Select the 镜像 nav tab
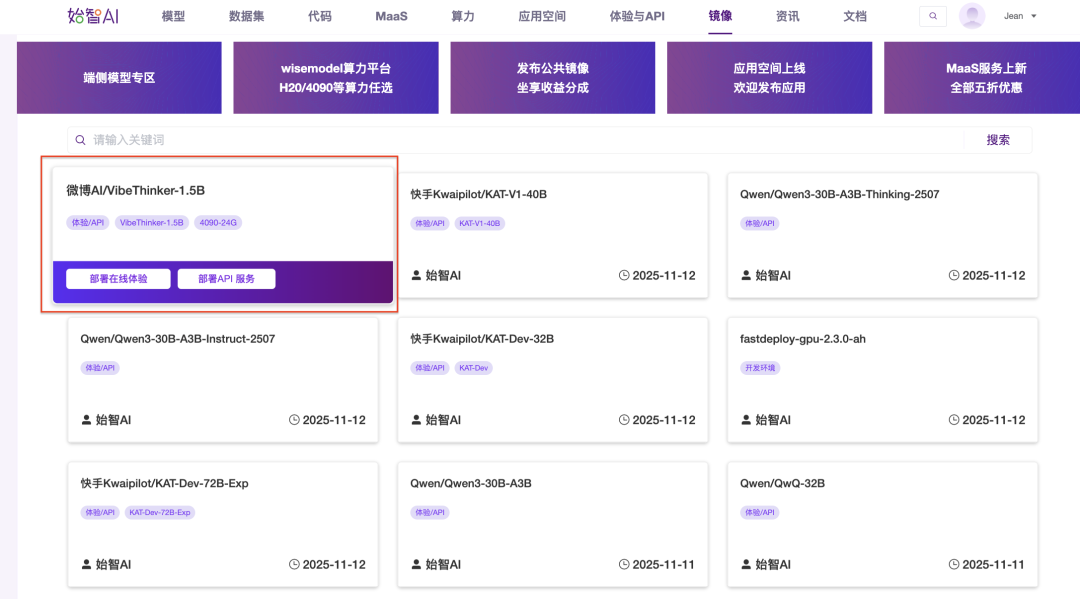Viewport: 1080px width, 599px height. tap(720, 16)
